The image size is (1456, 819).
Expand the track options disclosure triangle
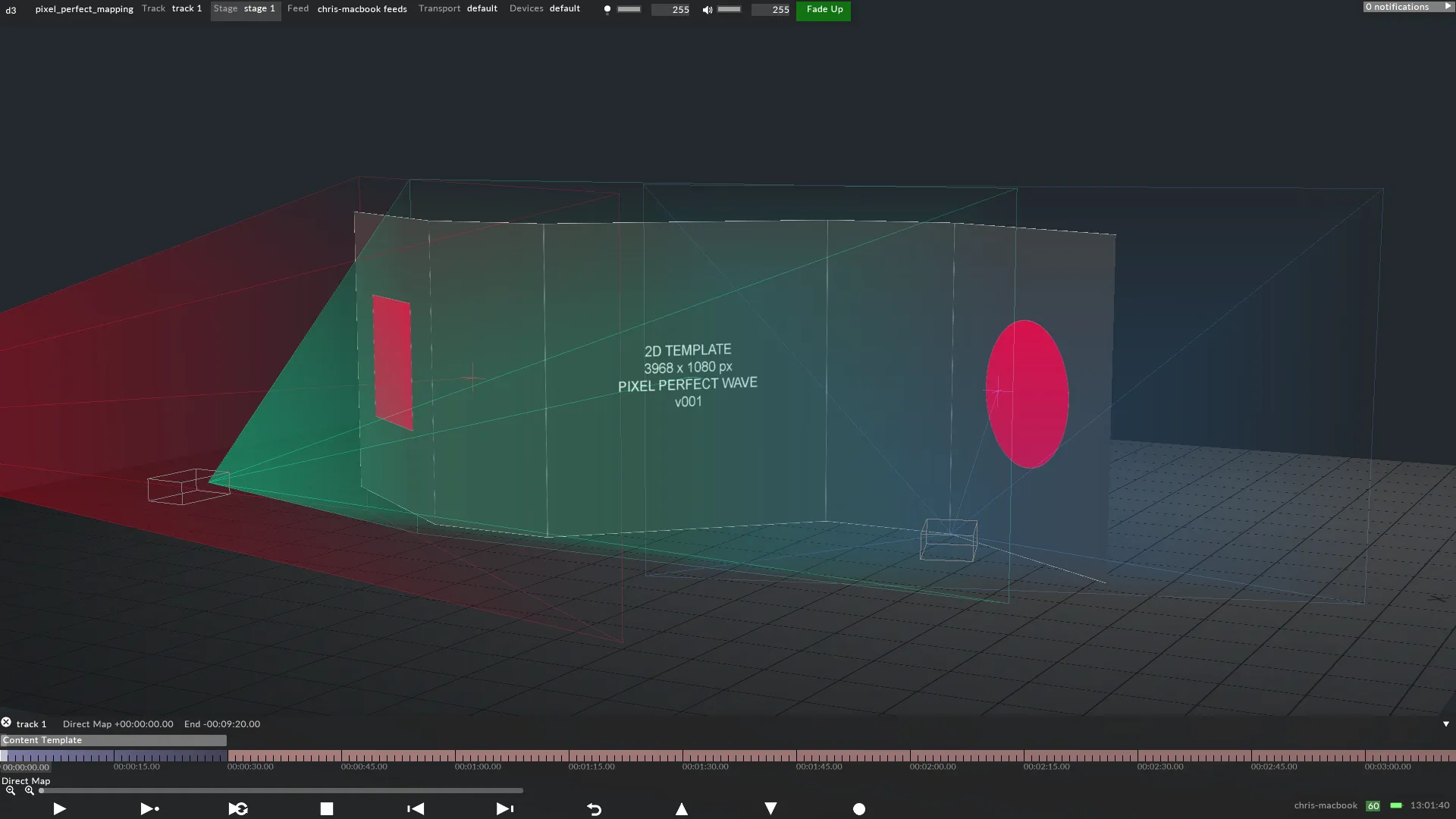[1447, 724]
